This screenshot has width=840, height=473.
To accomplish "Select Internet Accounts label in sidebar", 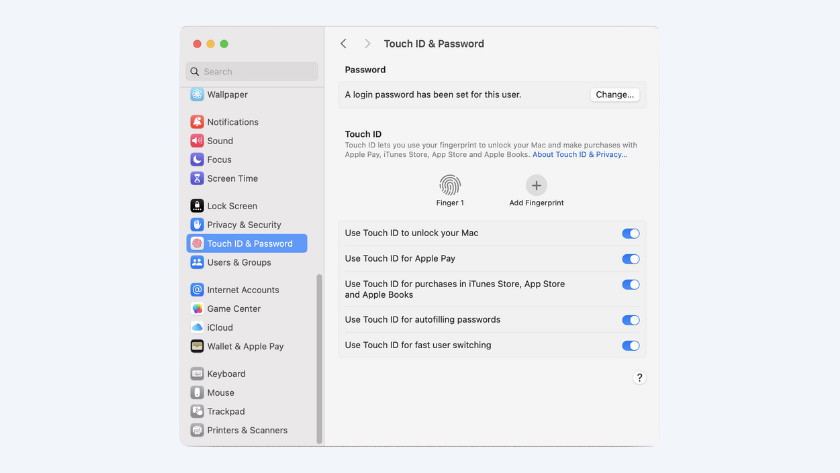I will pyautogui.click(x=243, y=290).
